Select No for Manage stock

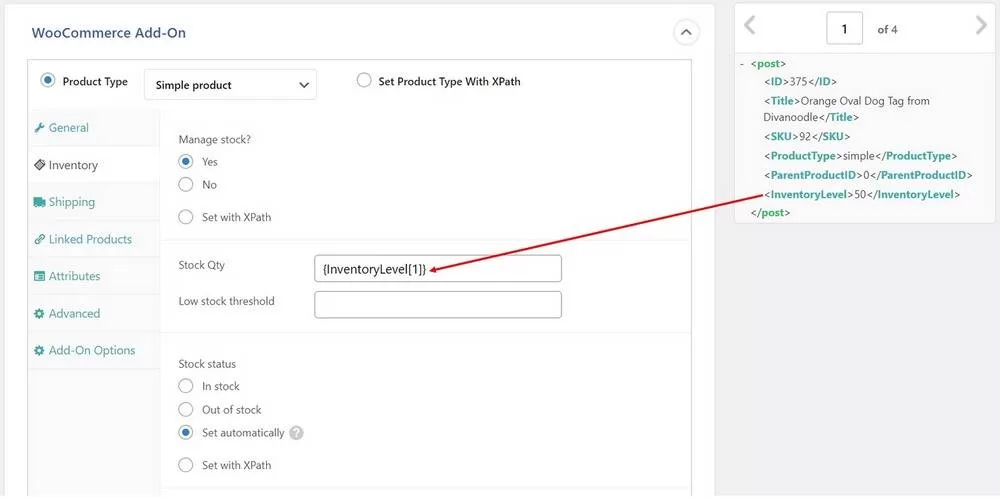pos(186,185)
